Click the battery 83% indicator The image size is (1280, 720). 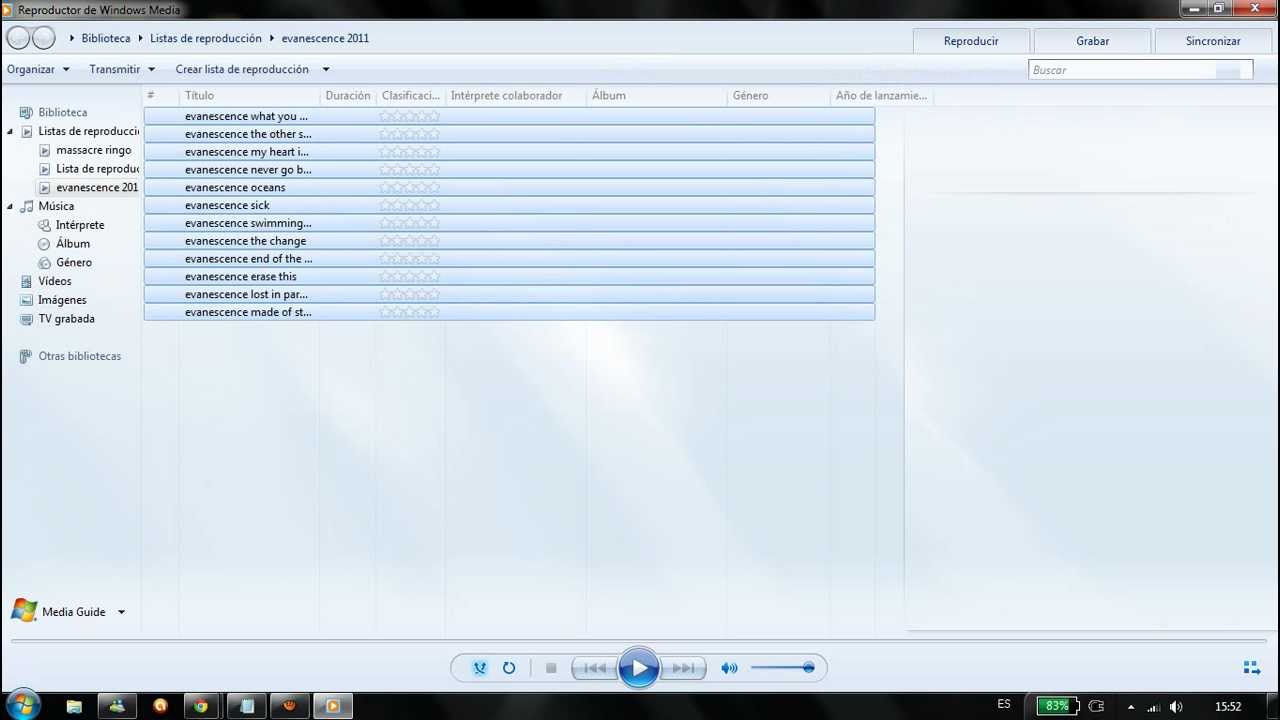(1056, 706)
